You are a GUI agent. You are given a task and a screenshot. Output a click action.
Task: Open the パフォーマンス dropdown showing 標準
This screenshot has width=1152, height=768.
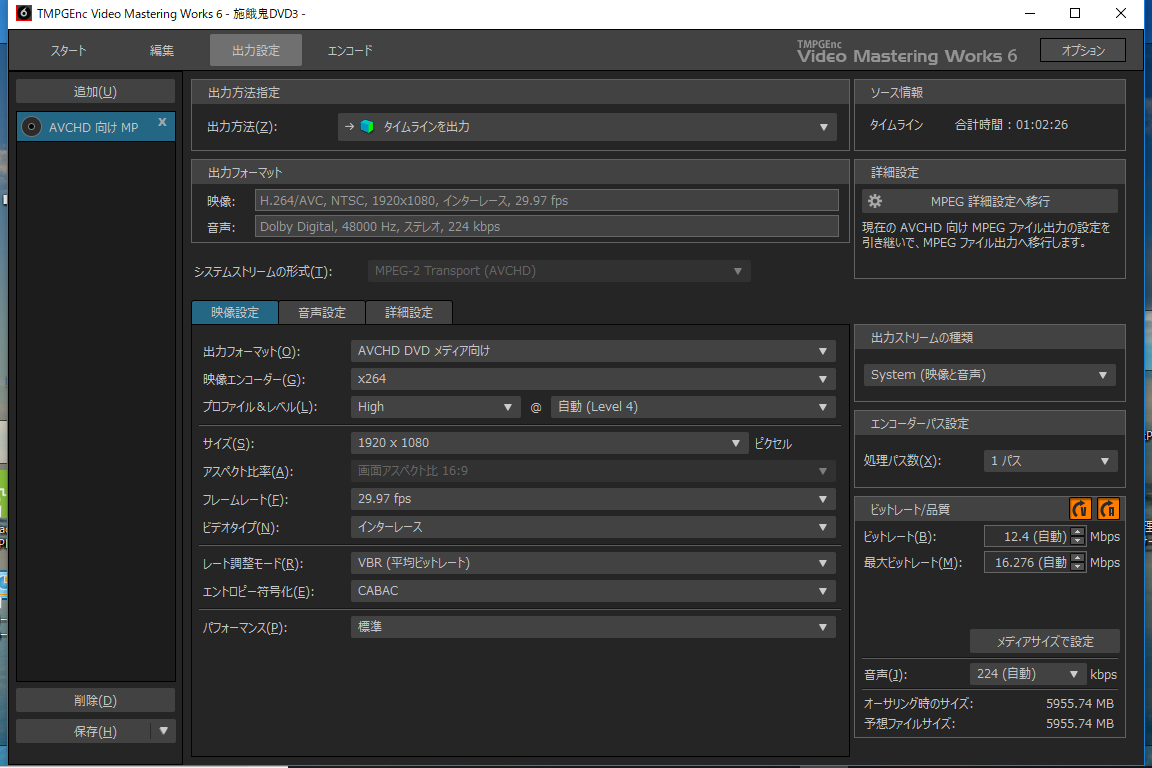[593, 627]
